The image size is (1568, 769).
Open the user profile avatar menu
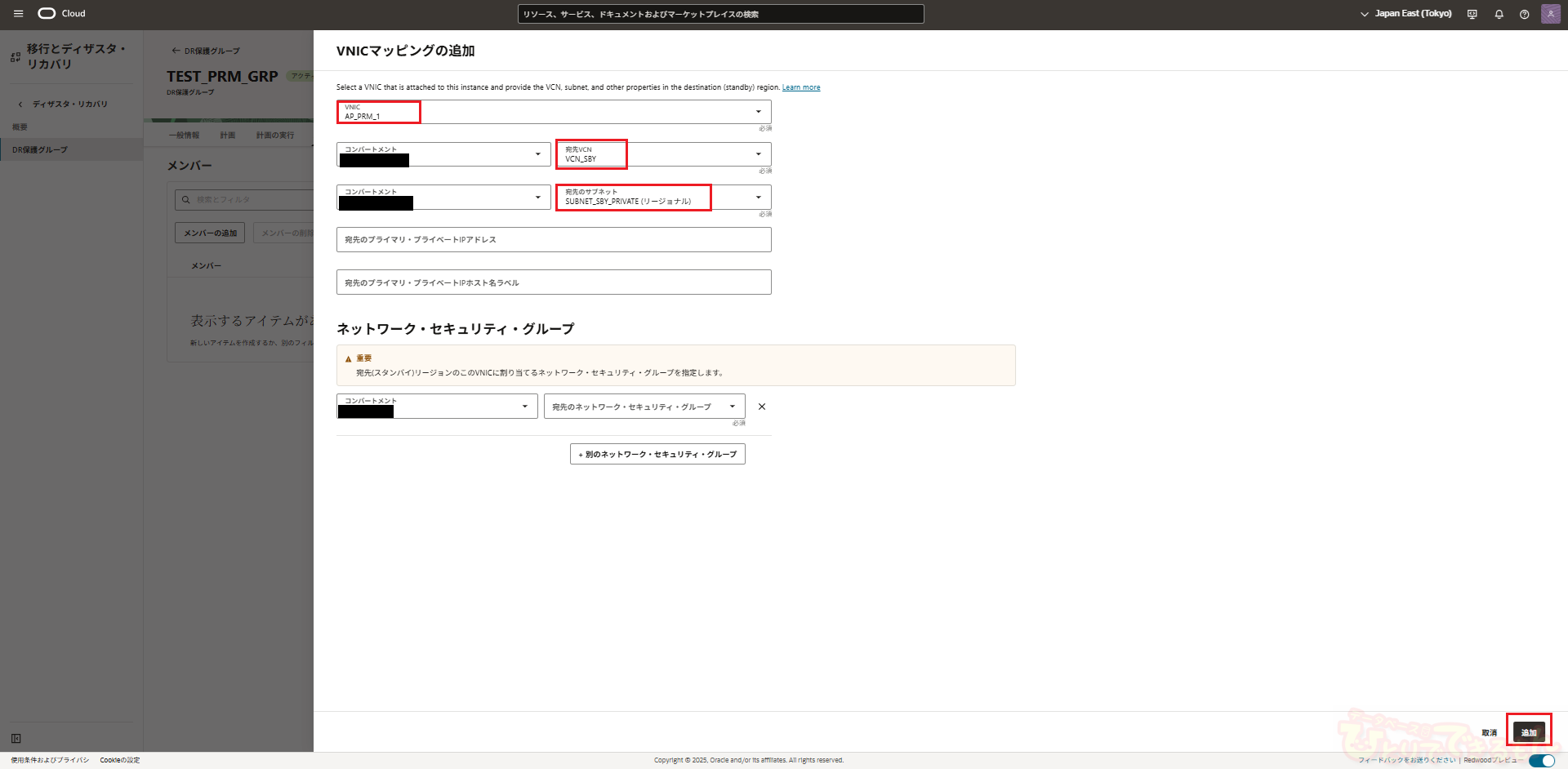click(x=1550, y=14)
